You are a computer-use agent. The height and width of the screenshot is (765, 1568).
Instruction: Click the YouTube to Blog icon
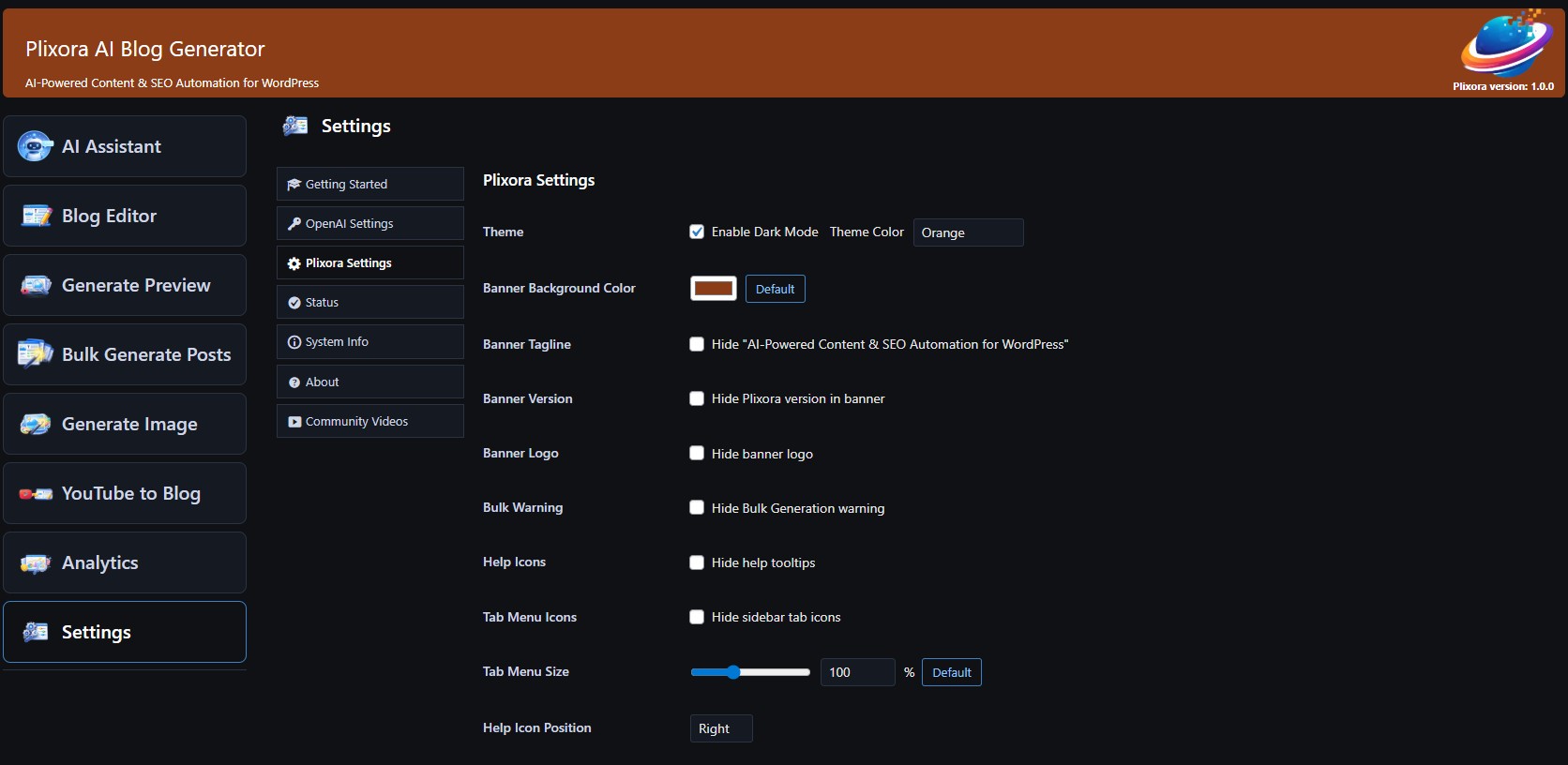click(36, 494)
